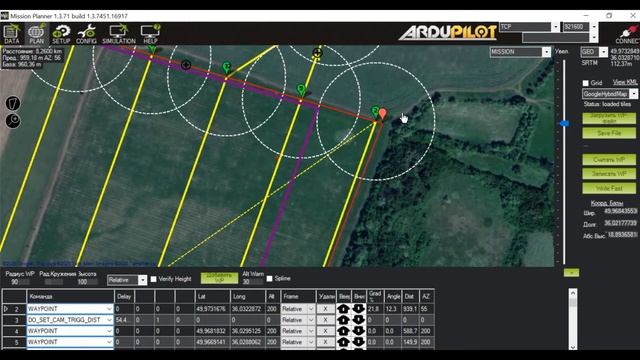Enable the Verify Height checkbox

153,279
